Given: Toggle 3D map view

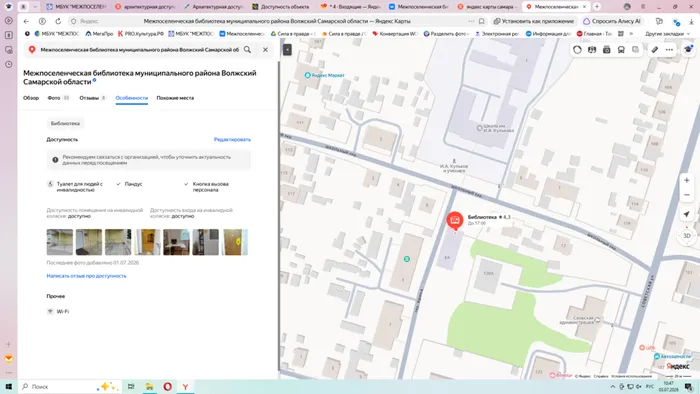Looking at the screenshot, I should [687, 236].
